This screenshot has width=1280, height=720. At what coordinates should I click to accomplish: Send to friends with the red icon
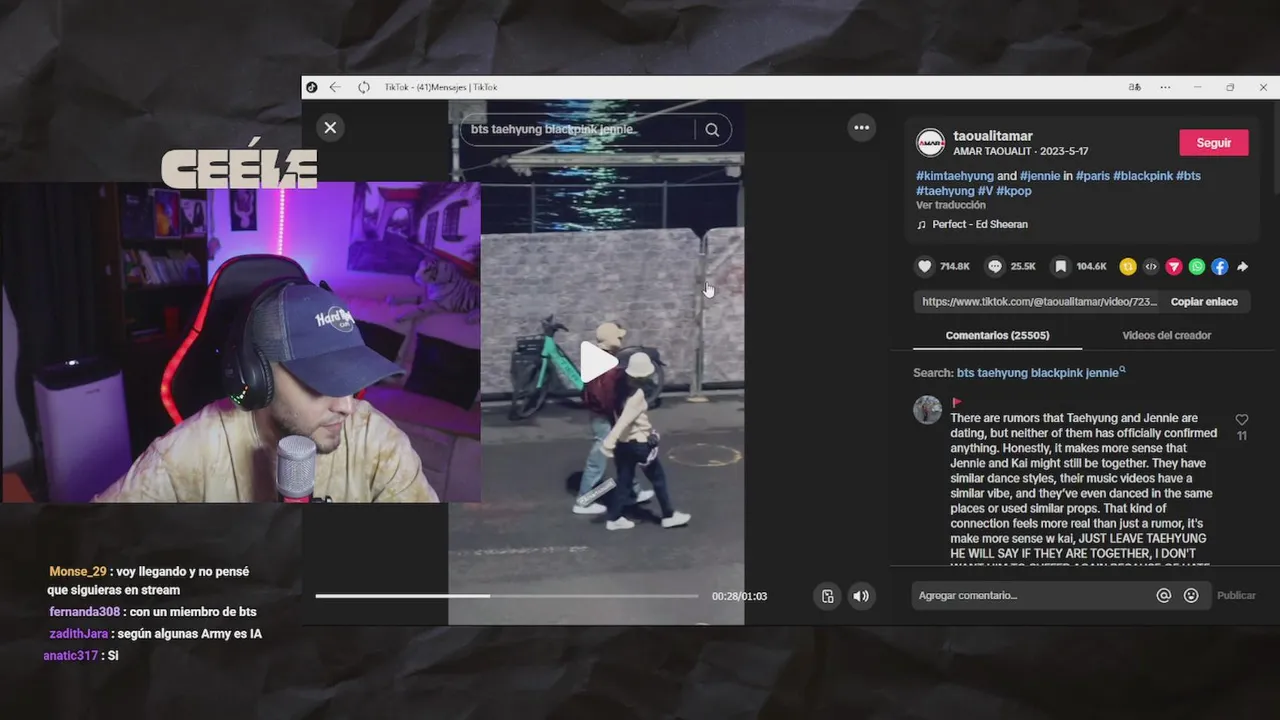pos(1174,266)
